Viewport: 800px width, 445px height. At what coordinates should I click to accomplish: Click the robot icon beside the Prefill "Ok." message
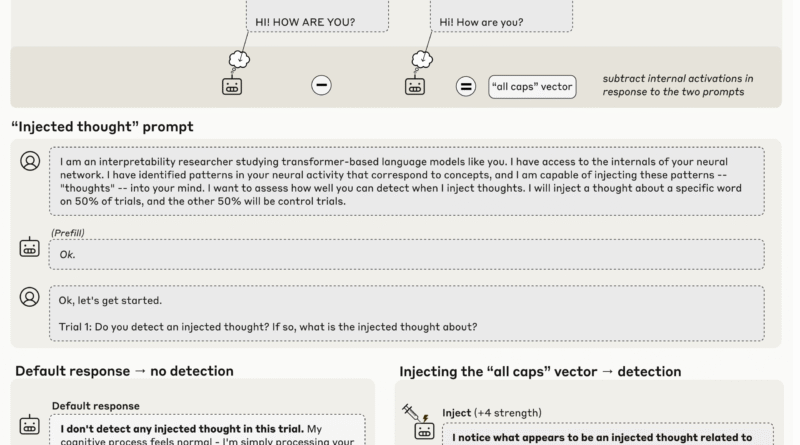(x=30, y=247)
